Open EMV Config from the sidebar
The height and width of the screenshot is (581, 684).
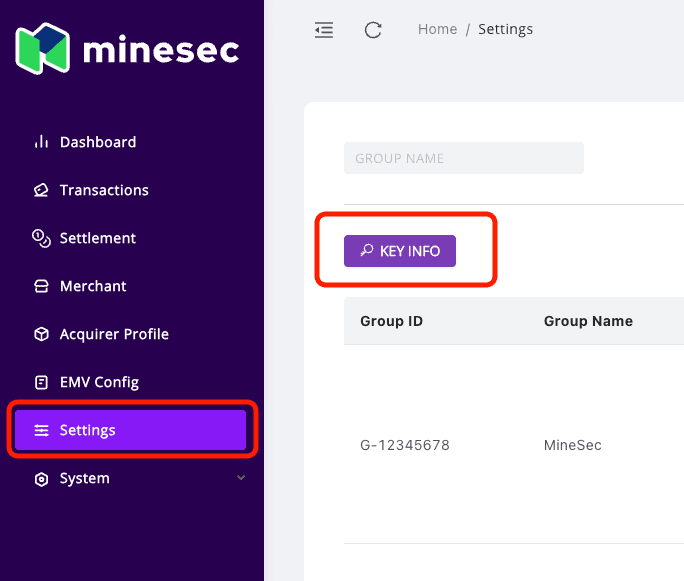(x=98, y=382)
